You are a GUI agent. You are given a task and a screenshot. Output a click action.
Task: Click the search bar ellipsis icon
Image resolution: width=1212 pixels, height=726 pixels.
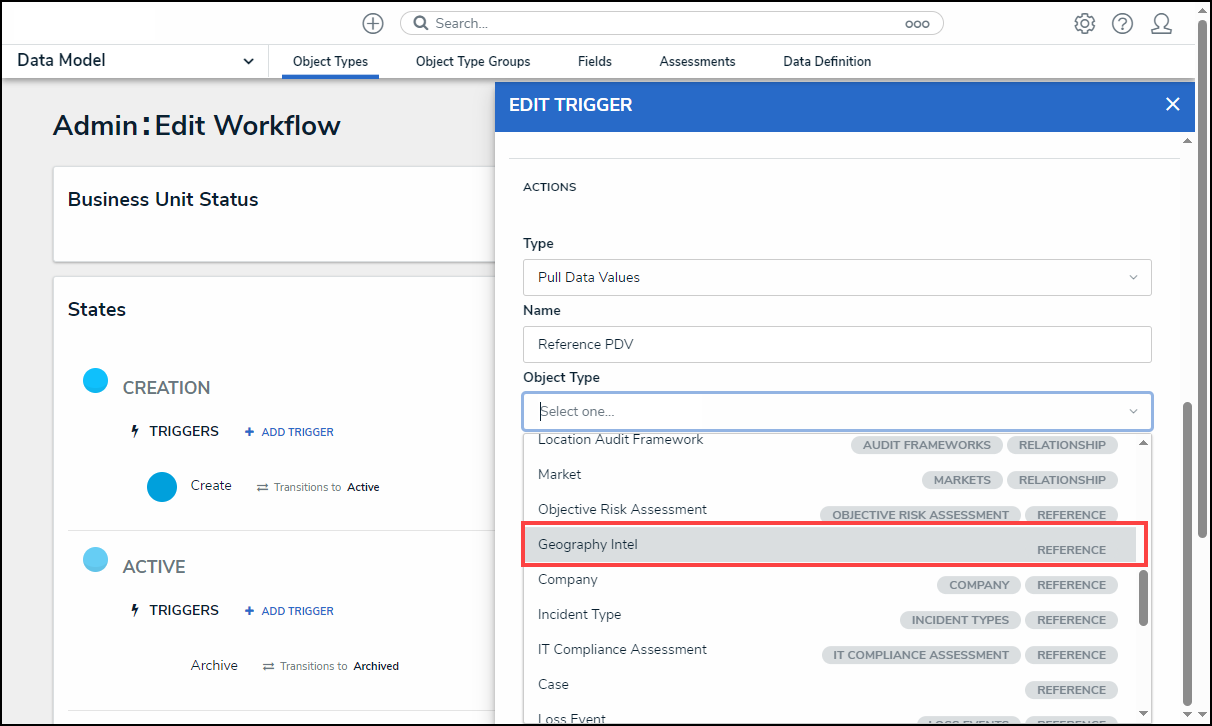click(x=917, y=24)
